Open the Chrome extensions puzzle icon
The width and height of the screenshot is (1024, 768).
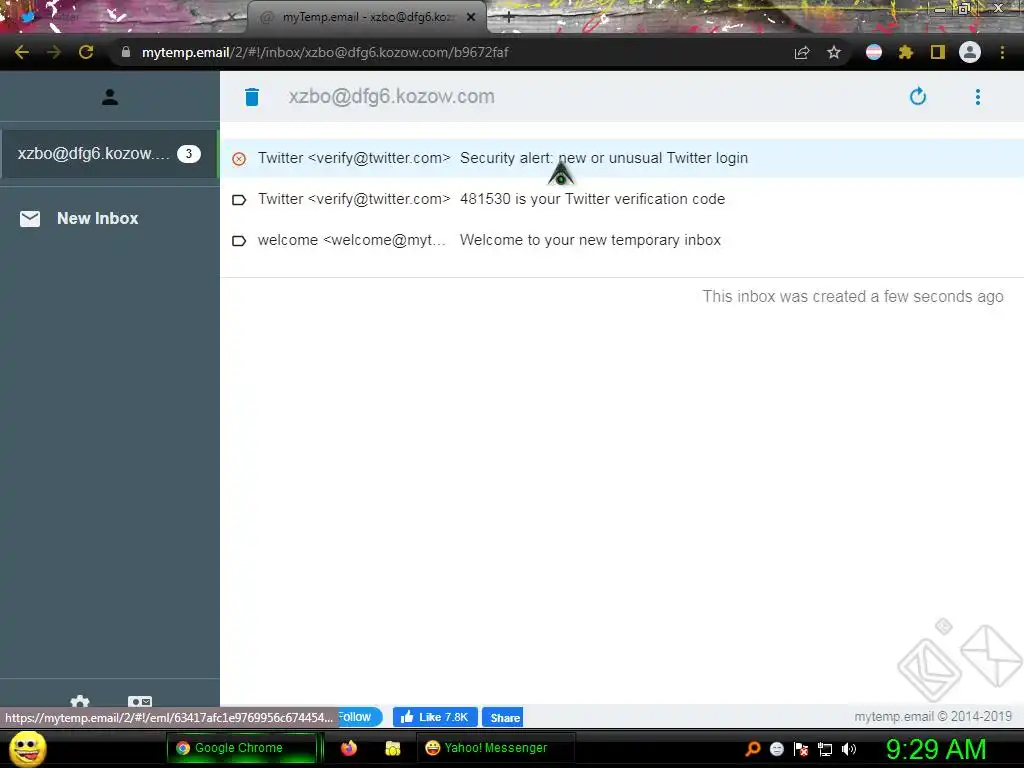coord(906,52)
